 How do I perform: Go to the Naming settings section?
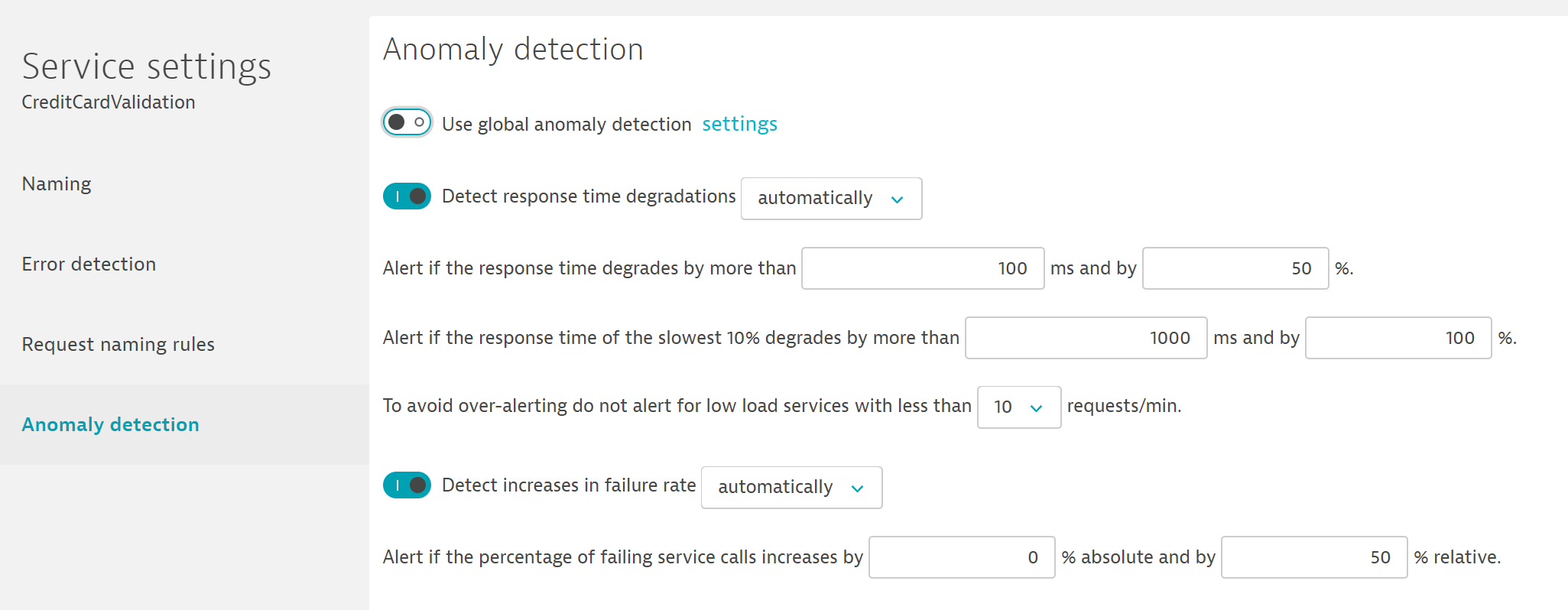[x=57, y=184]
